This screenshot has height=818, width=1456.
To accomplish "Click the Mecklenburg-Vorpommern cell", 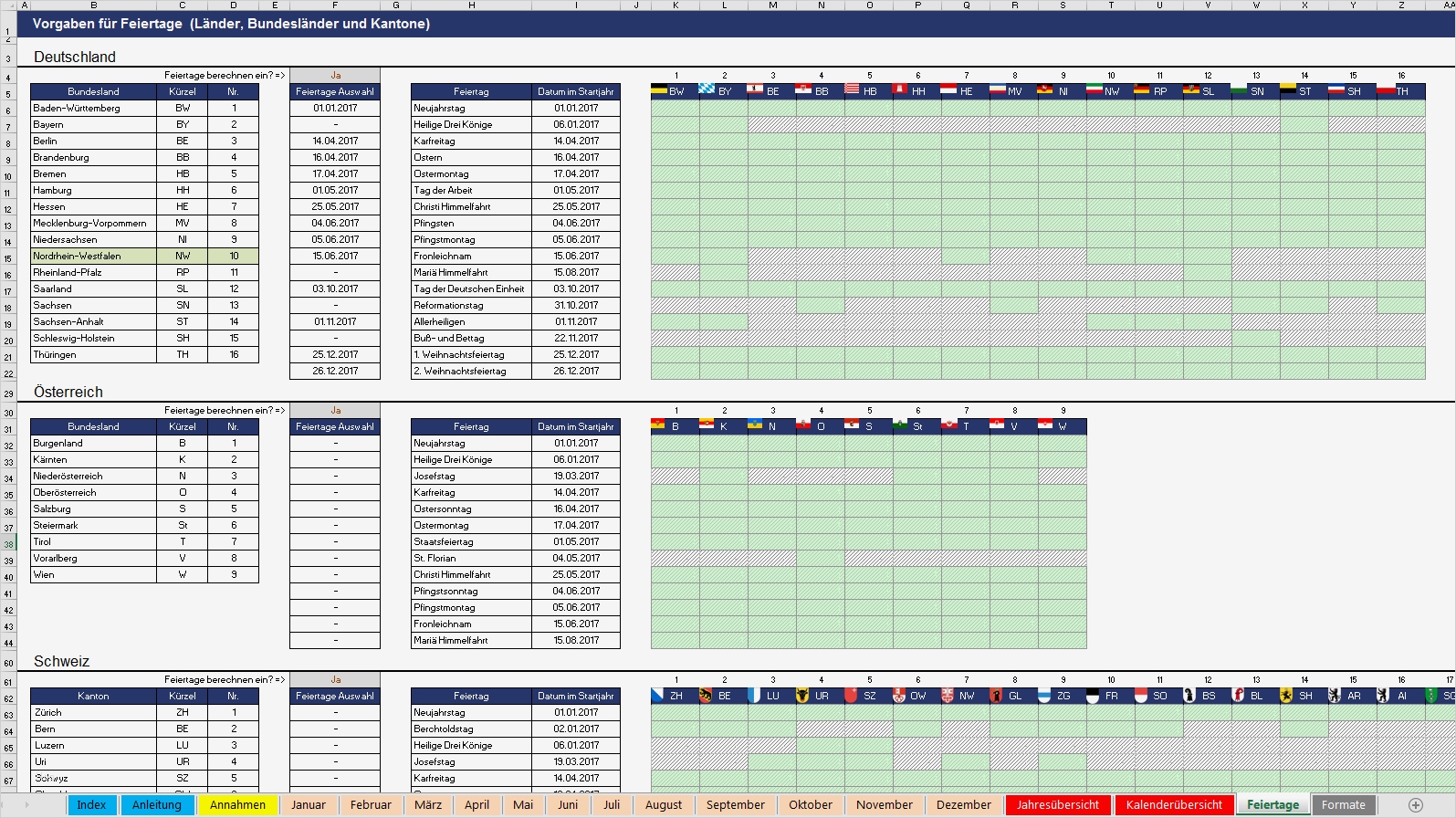I will coord(93,223).
